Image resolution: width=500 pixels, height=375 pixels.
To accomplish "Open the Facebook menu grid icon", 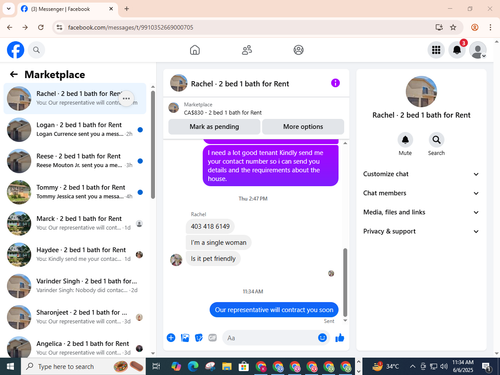I will point(436,50).
